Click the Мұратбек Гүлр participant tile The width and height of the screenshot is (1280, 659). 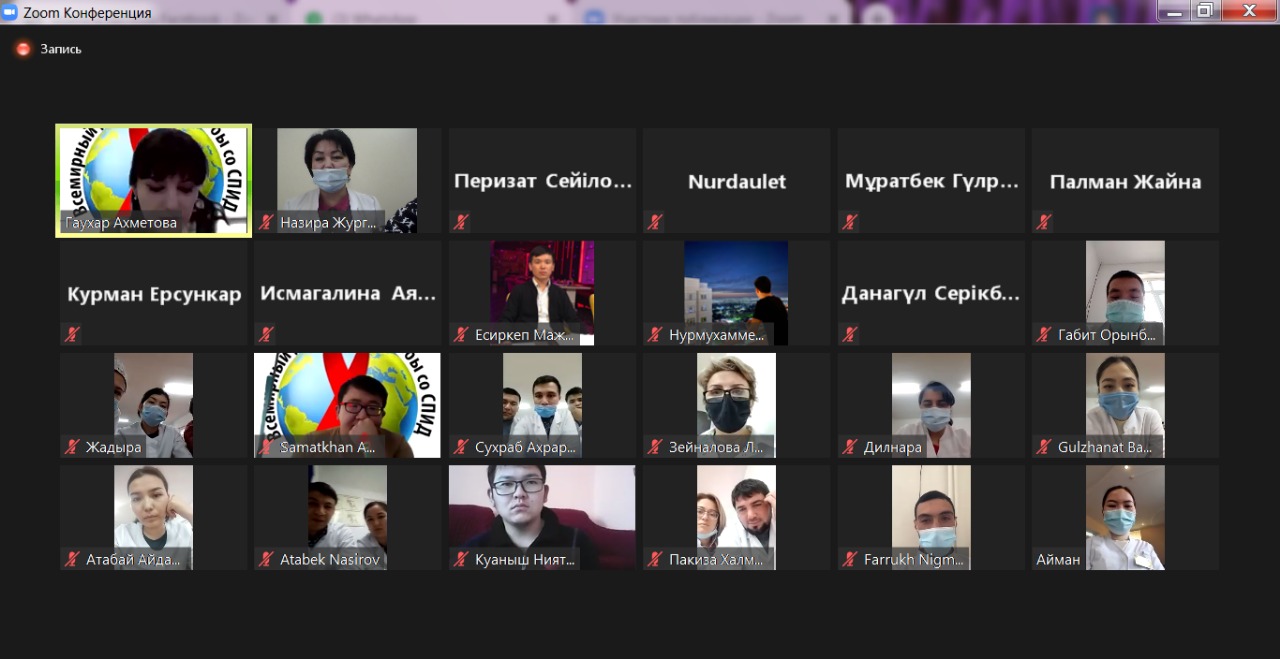tap(931, 181)
